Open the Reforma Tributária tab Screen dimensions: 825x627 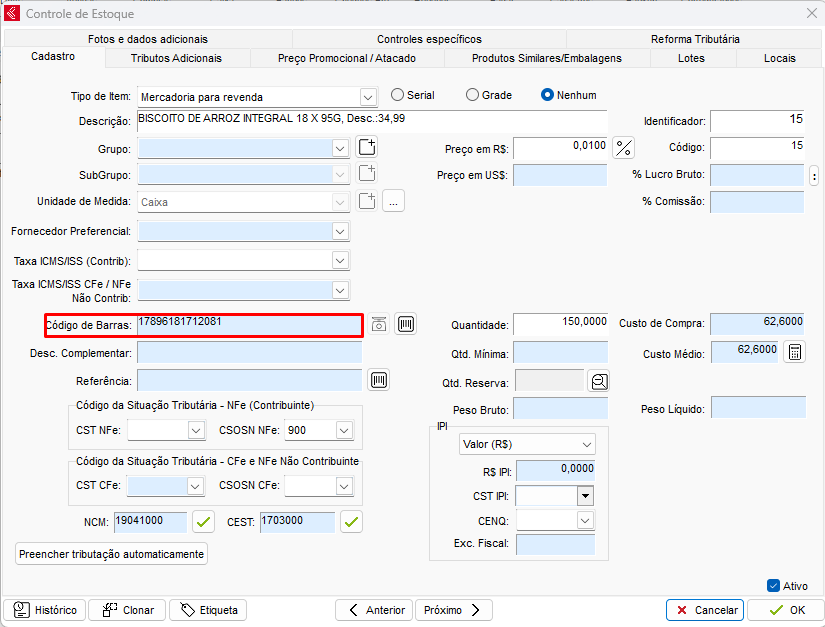tap(695, 39)
